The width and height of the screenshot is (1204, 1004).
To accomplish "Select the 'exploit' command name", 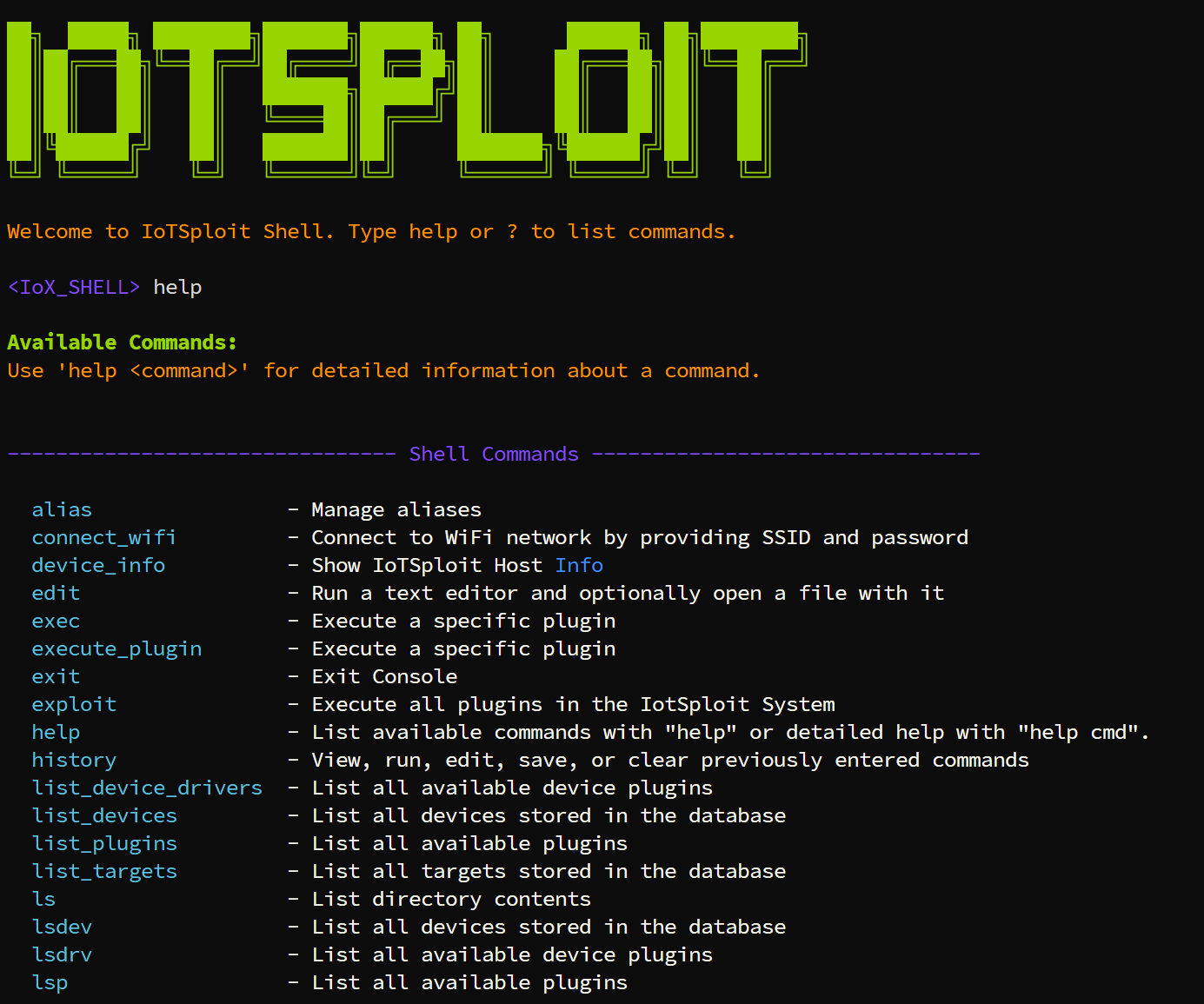I will (74, 705).
